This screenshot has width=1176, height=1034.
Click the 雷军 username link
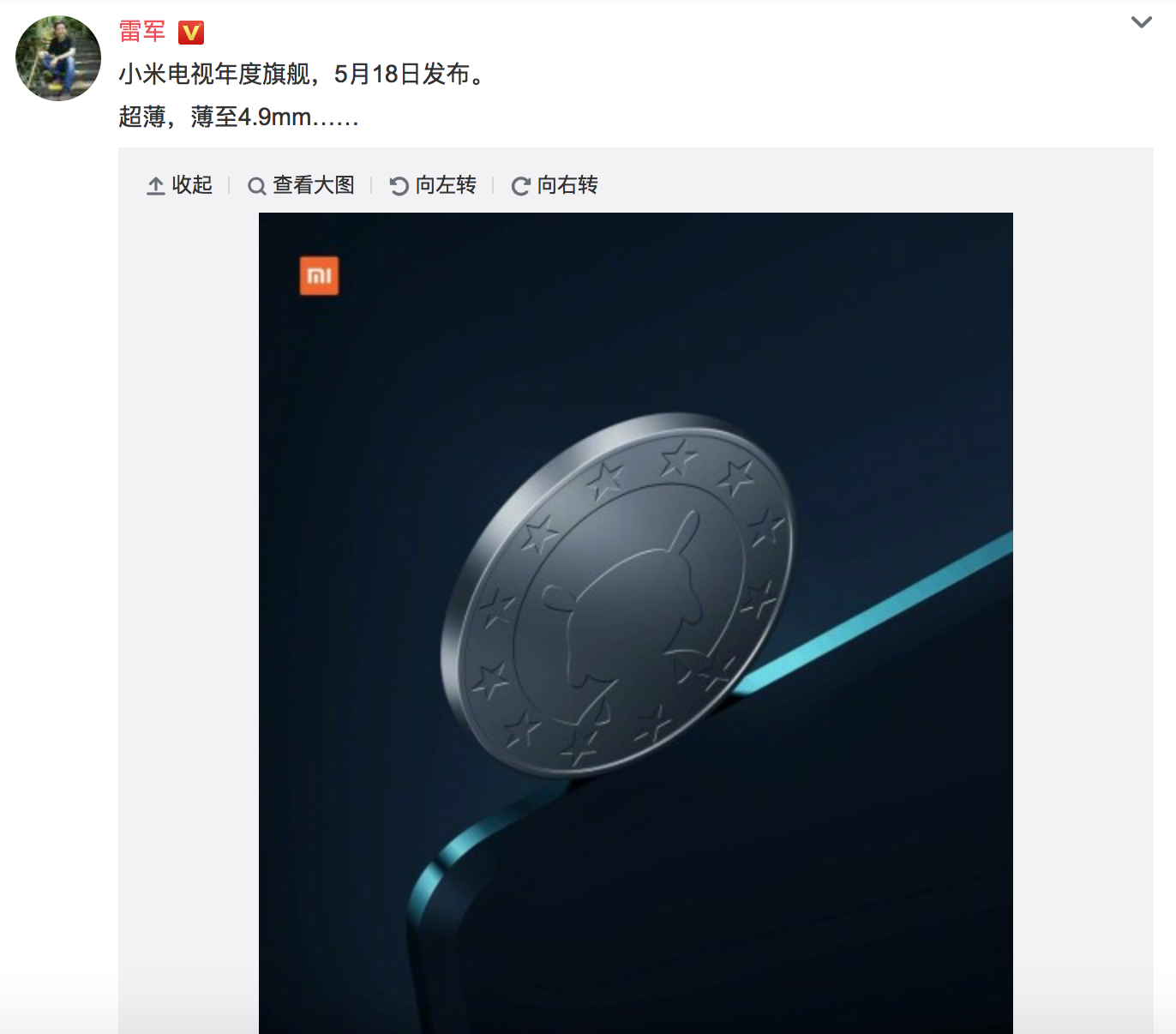(142, 32)
